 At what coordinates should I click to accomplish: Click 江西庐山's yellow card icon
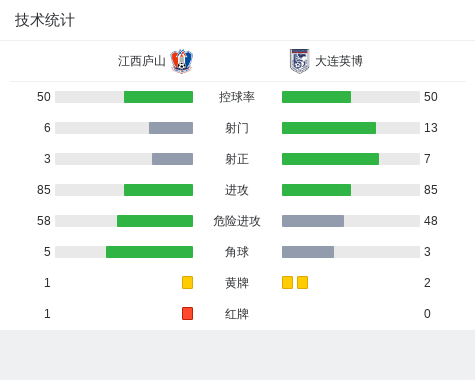click(187, 283)
